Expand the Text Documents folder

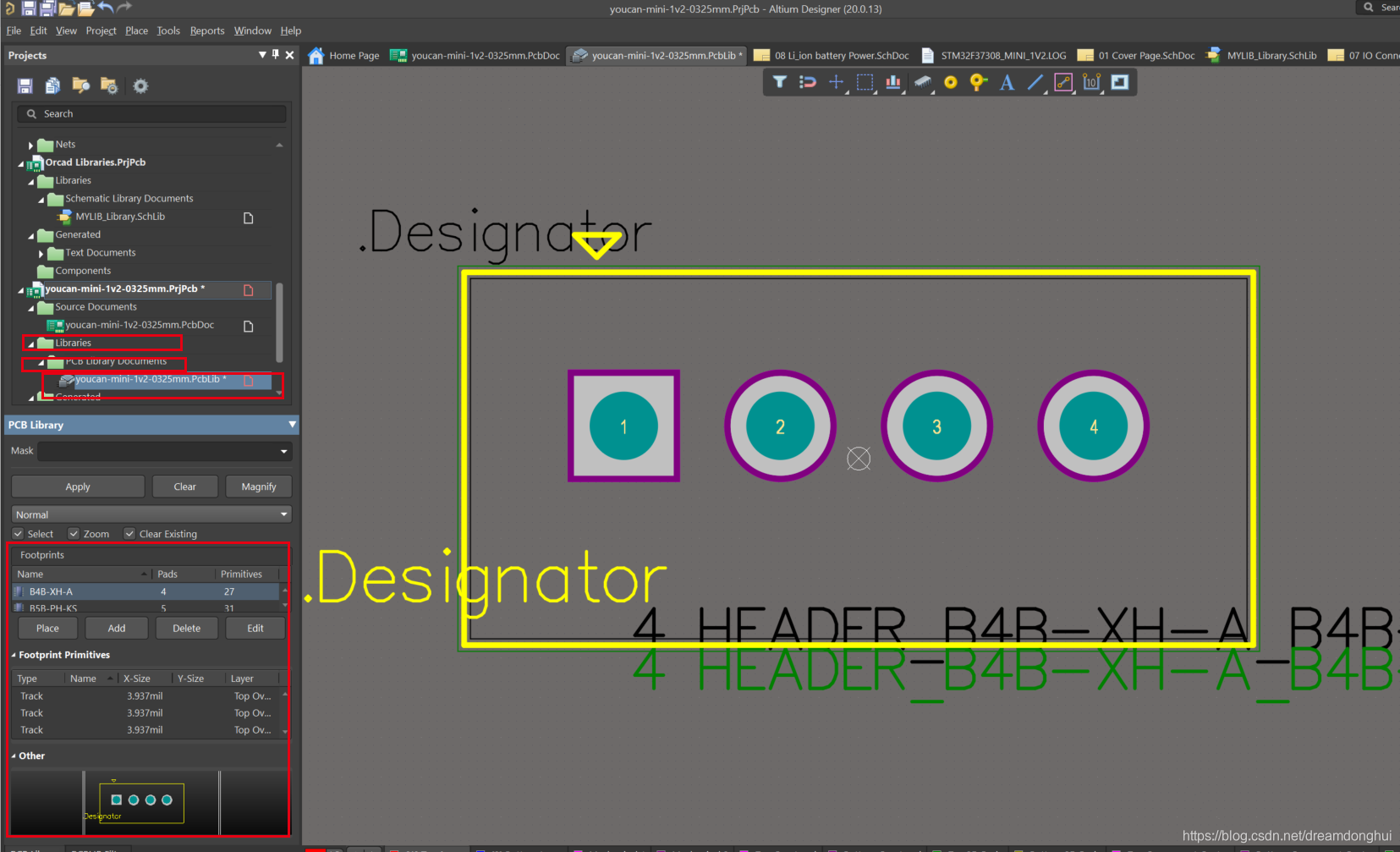pos(41,253)
